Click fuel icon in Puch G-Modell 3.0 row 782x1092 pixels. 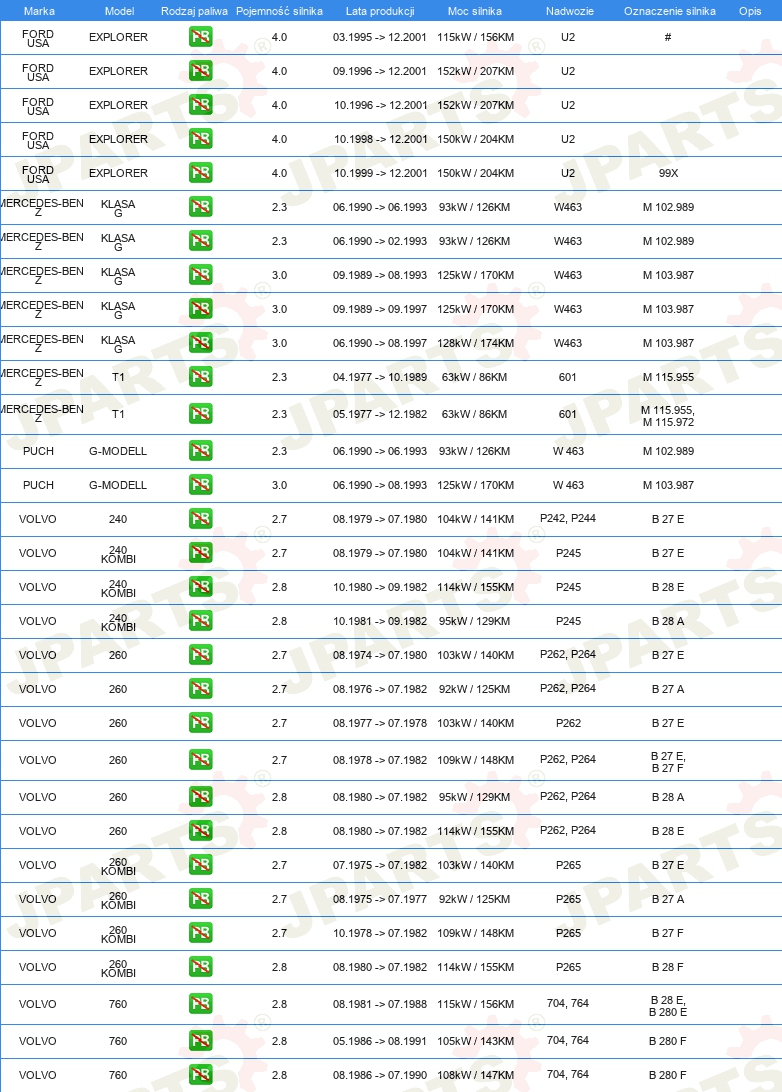click(x=201, y=485)
